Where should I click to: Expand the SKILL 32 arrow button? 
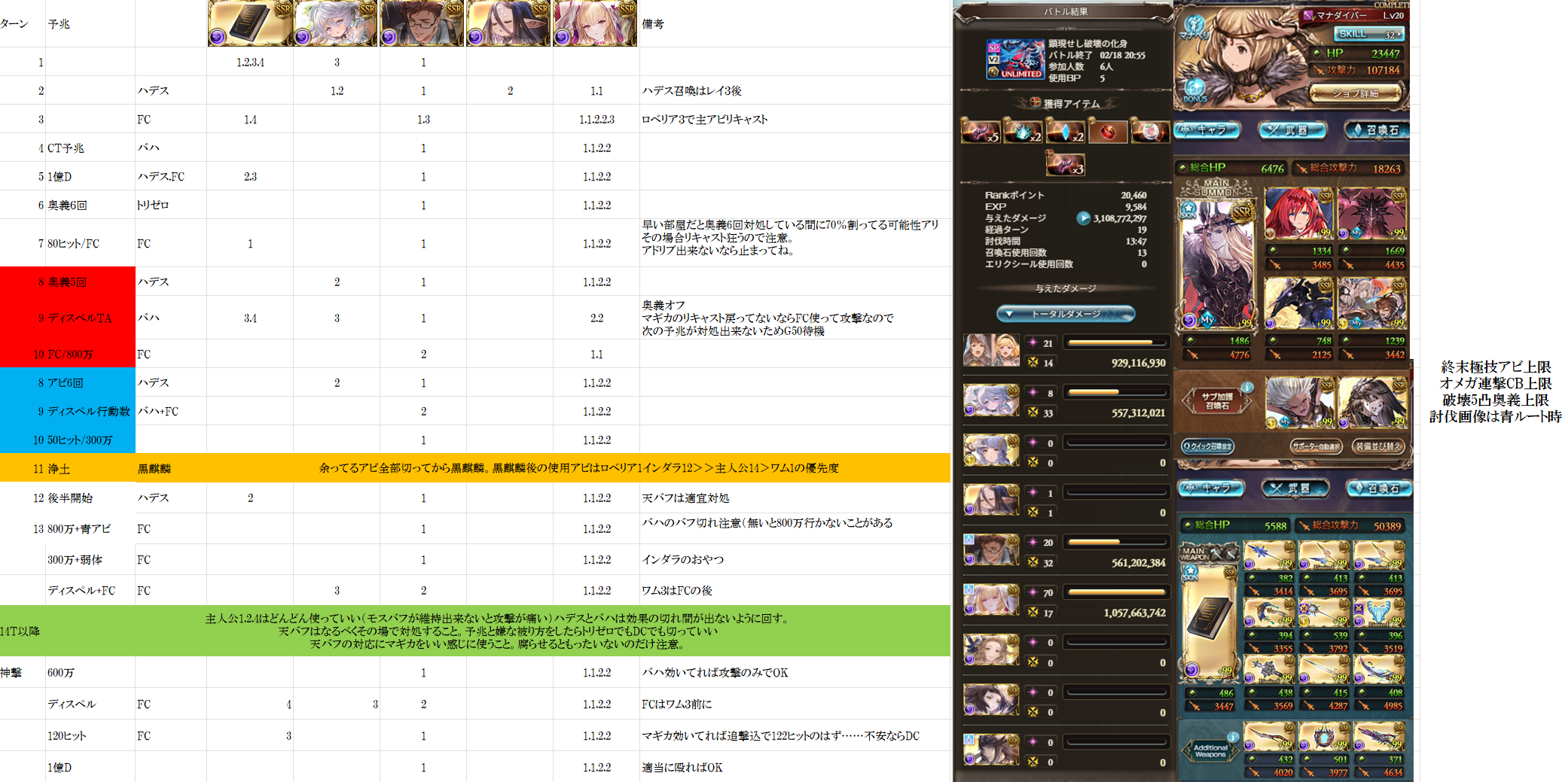pyautogui.click(x=1369, y=34)
